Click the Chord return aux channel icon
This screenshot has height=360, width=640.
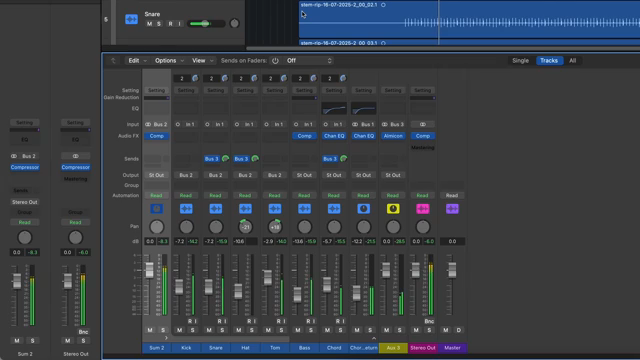tap(364, 209)
